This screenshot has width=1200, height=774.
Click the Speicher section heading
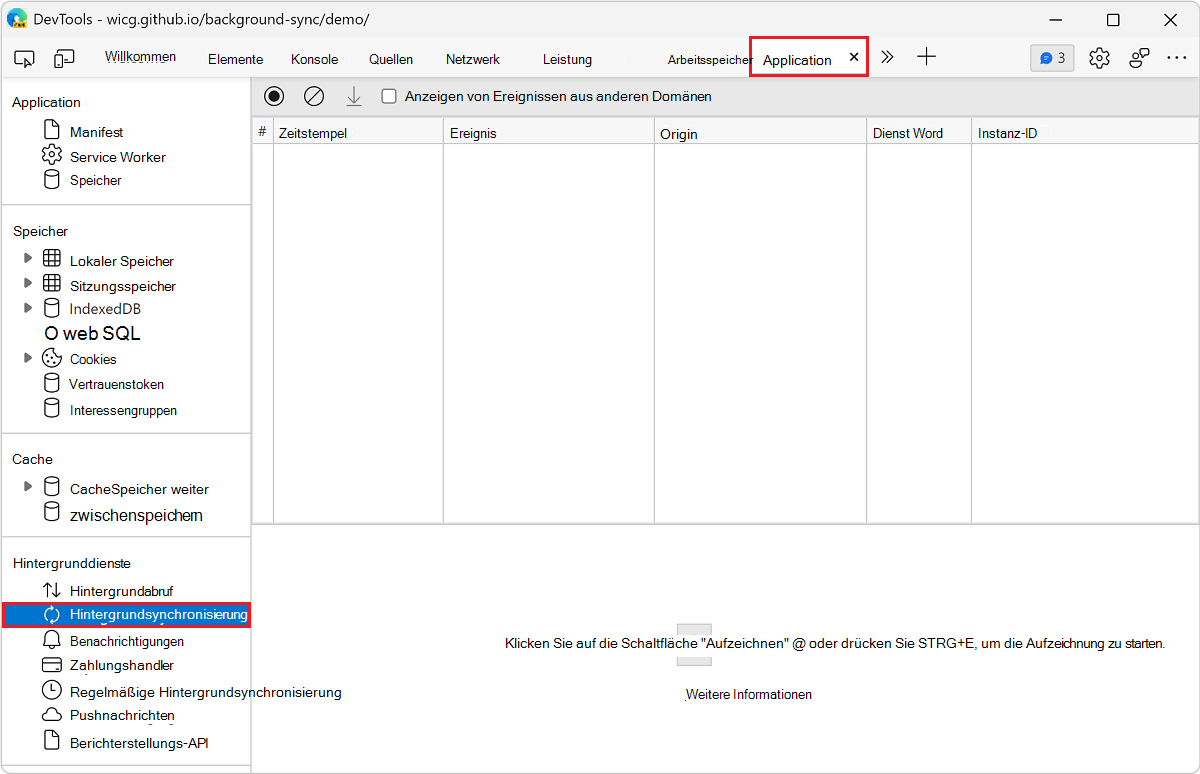point(40,231)
